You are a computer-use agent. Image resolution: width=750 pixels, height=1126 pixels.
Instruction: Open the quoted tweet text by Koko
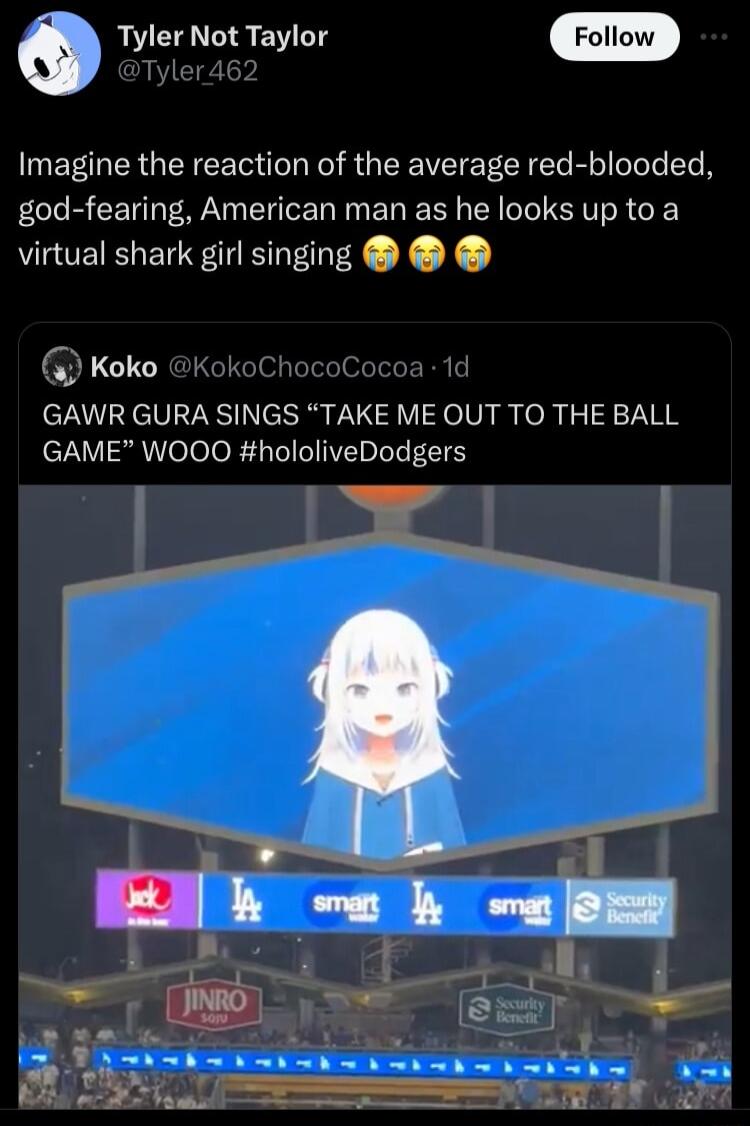(x=361, y=433)
